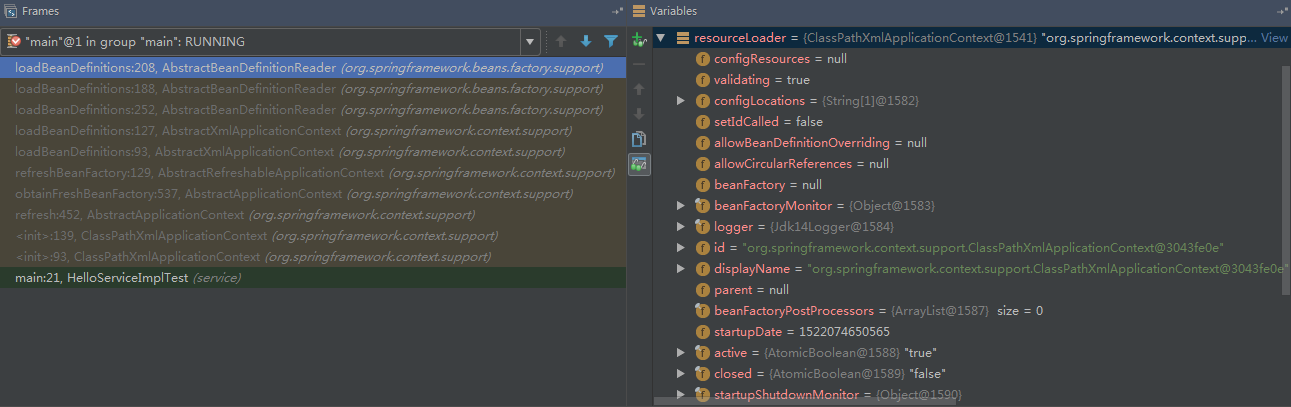Expand the beanFactoryMonitor node

pos(681,205)
